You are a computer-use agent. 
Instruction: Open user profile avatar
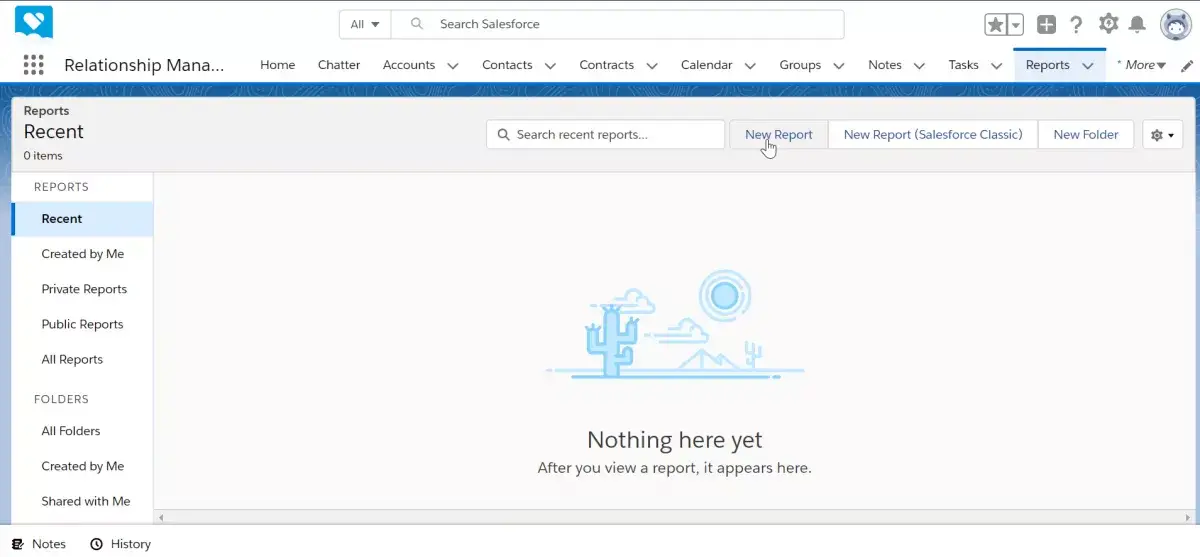click(1175, 24)
